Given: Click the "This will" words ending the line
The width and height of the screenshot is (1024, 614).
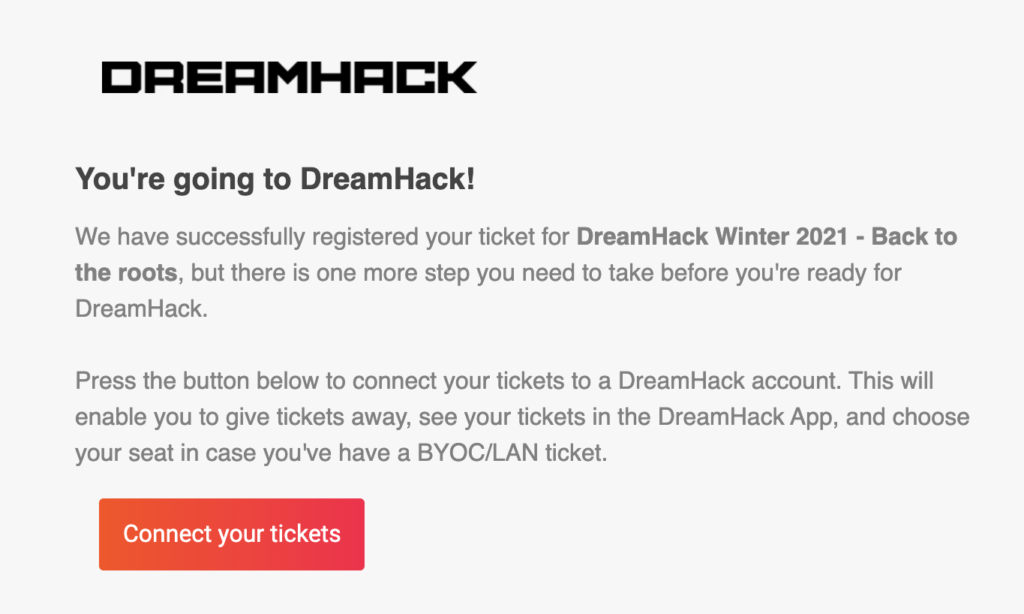Looking at the screenshot, I should (x=891, y=381).
